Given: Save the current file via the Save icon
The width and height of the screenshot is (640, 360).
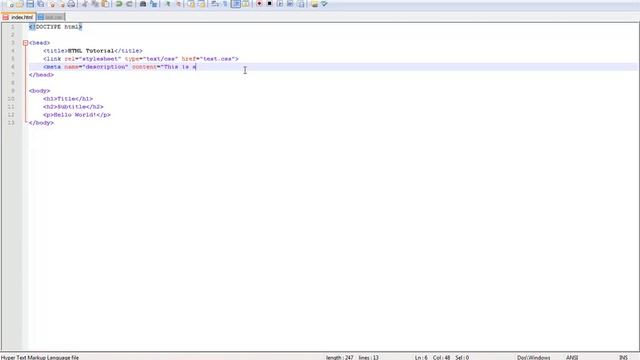Looking at the screenshot, I should click(30, 4).
